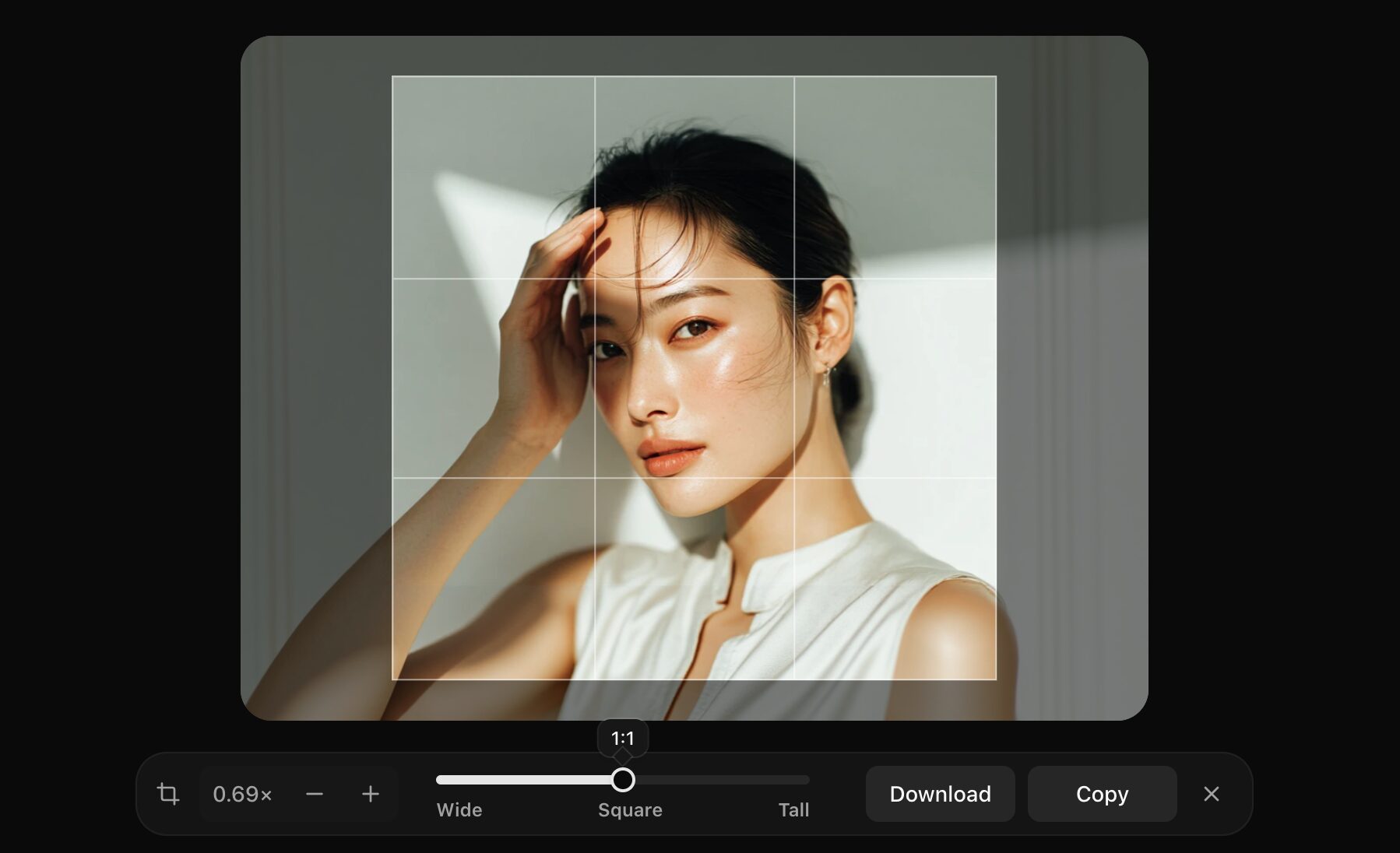Click the Copy button
1400x853 pixels.
1102,794
